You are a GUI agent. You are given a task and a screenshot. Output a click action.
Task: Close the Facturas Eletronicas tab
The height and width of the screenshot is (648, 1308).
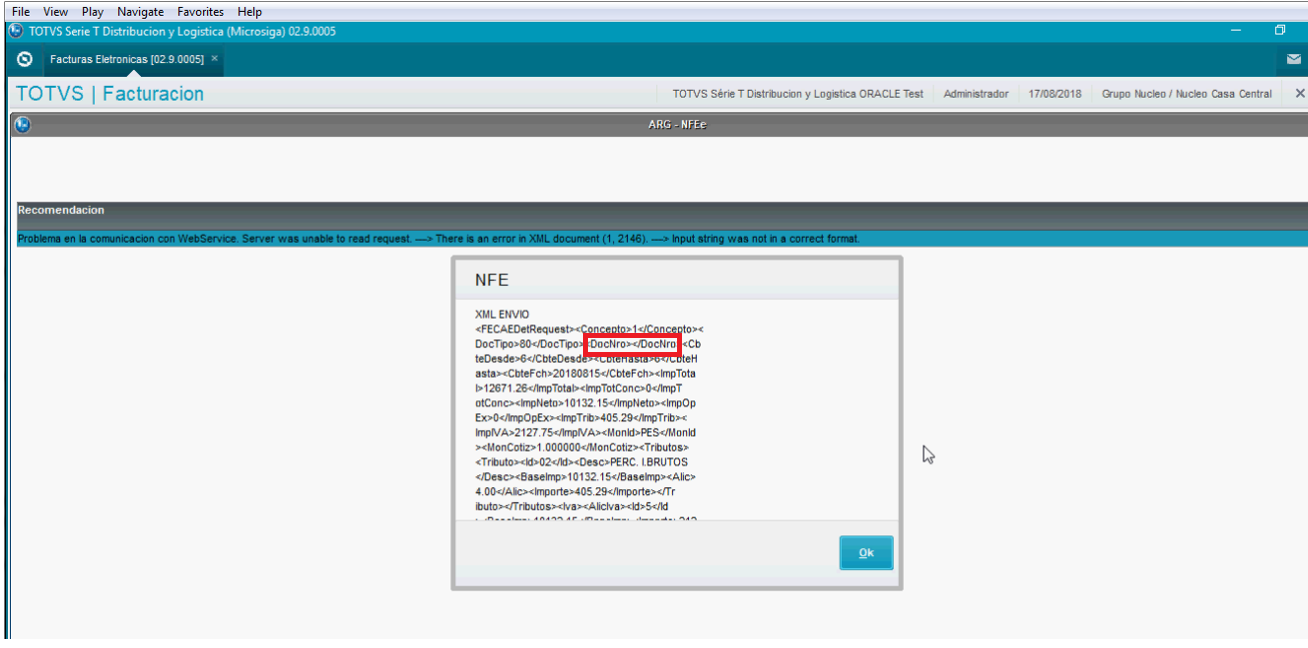[215, 59]
